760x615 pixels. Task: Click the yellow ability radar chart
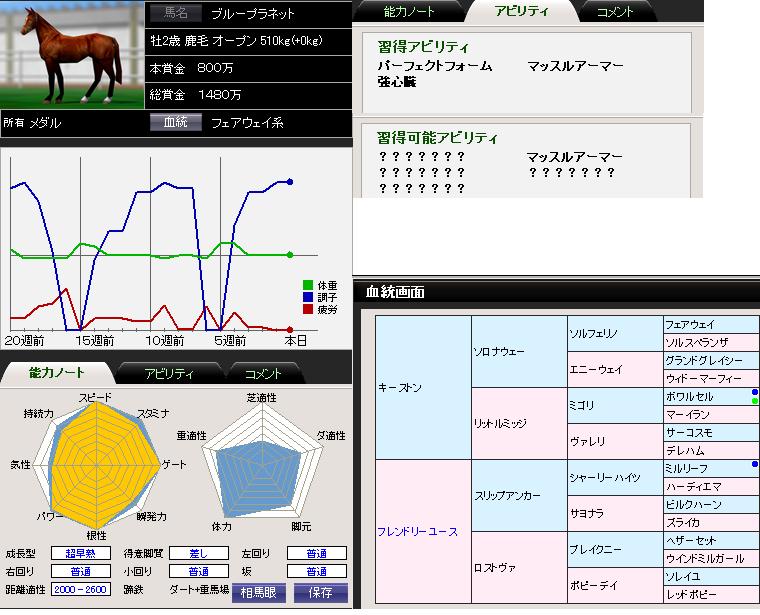(x=105, y=465)
